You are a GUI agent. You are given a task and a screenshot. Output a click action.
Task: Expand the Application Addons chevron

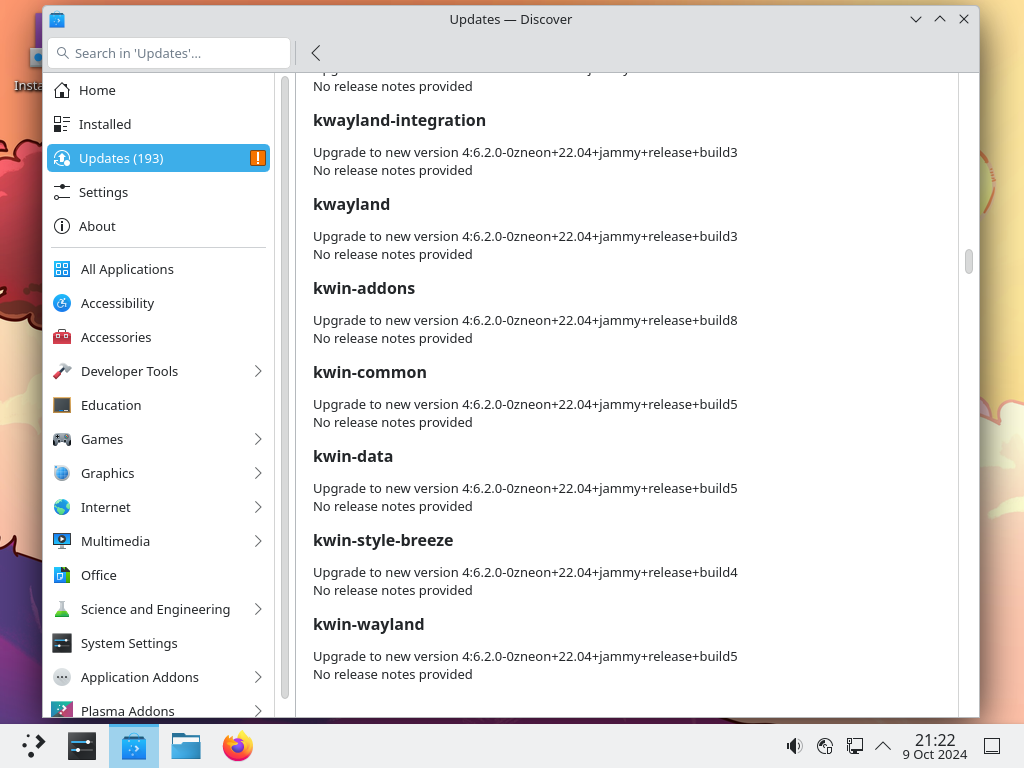click(258, 677)
